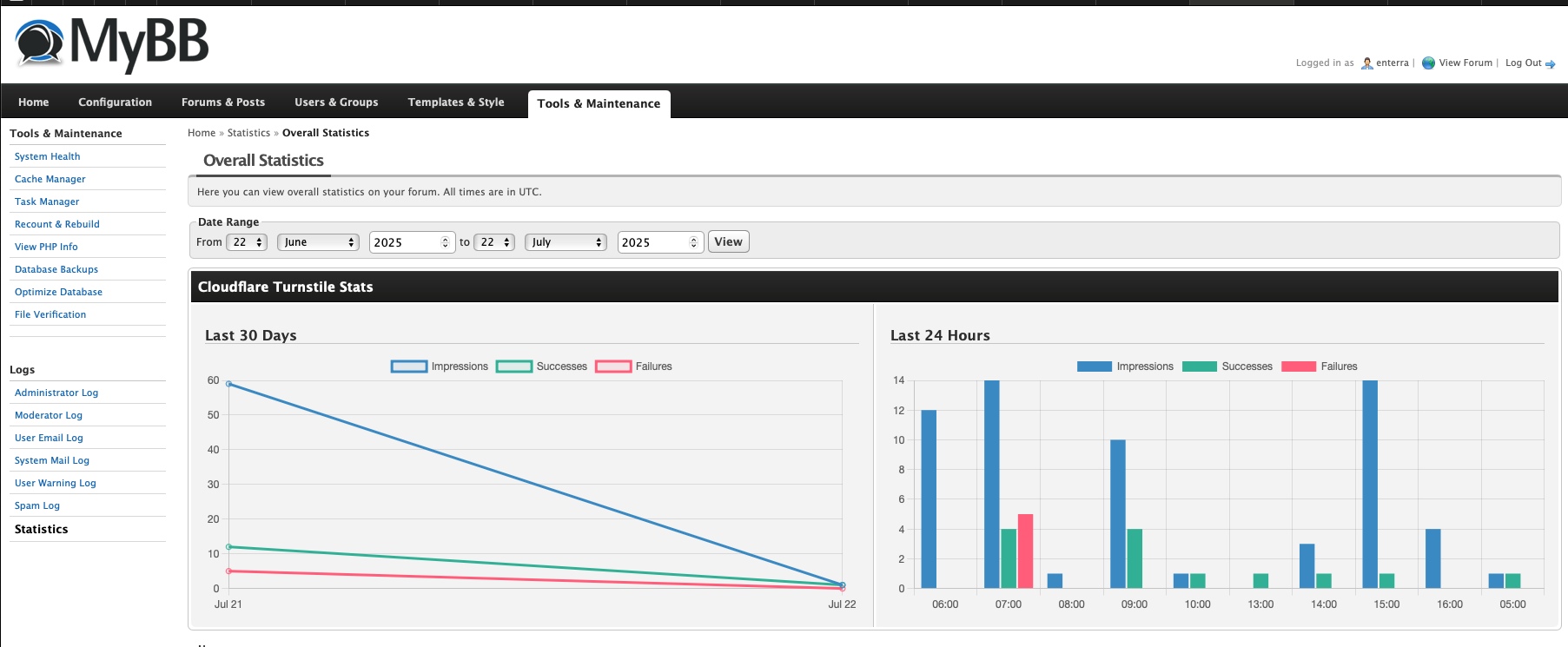The width and height of the screenshot is (1568, 647).
Task: Open the From day dropdown
Action: pyautogui.click(x=247, y=242)
